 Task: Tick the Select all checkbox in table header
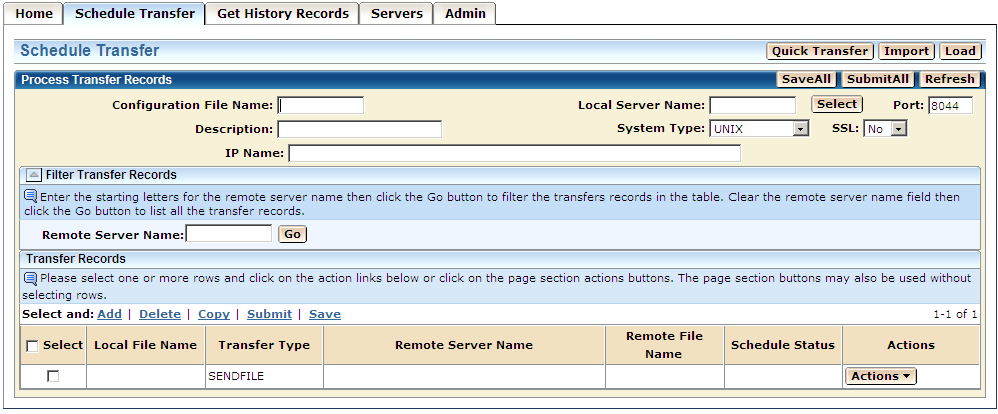coord(32,346)
